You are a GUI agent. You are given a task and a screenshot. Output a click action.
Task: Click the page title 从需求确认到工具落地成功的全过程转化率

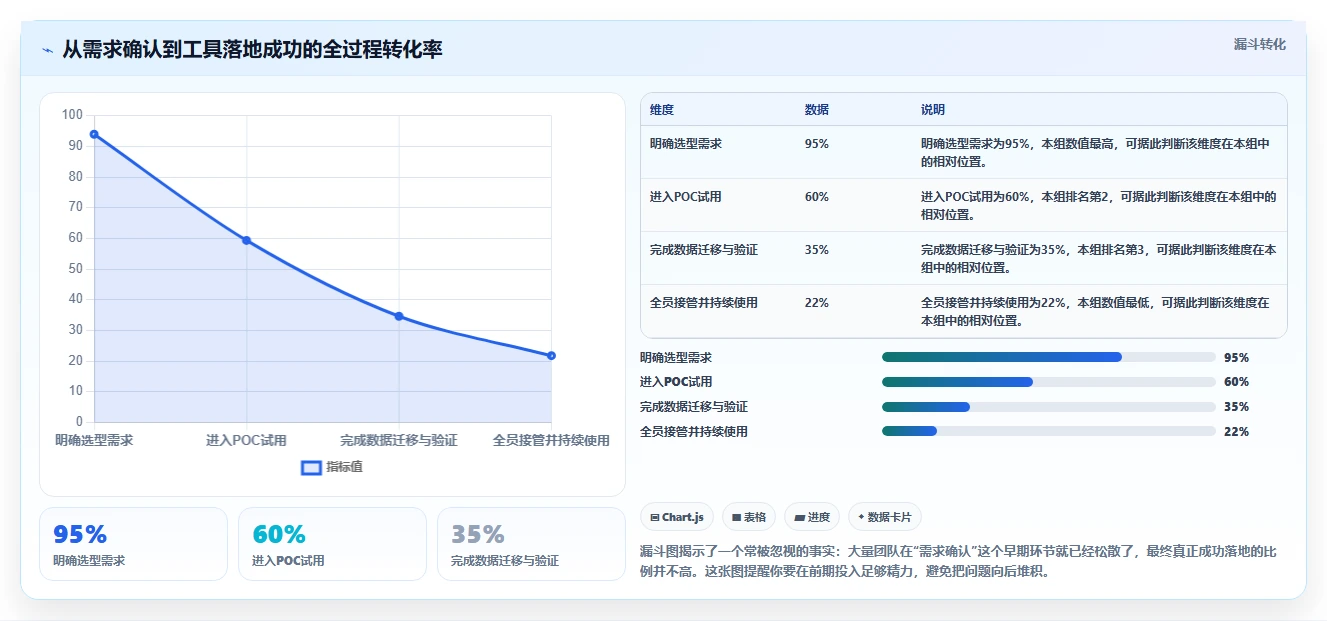[x=253, y=50]
